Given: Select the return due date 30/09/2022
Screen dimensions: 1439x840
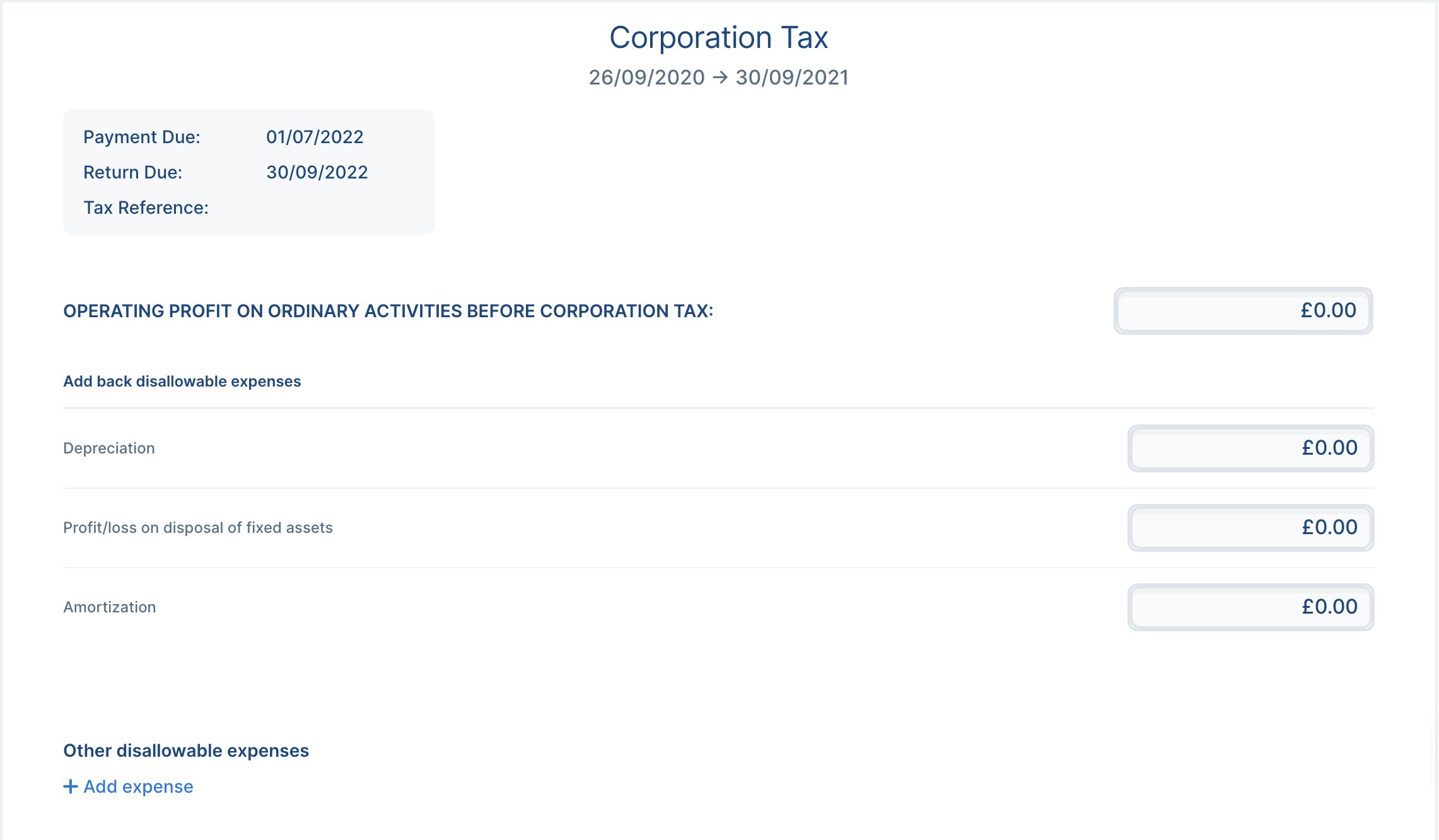Looking at the screenshot, I should (317, 172).
